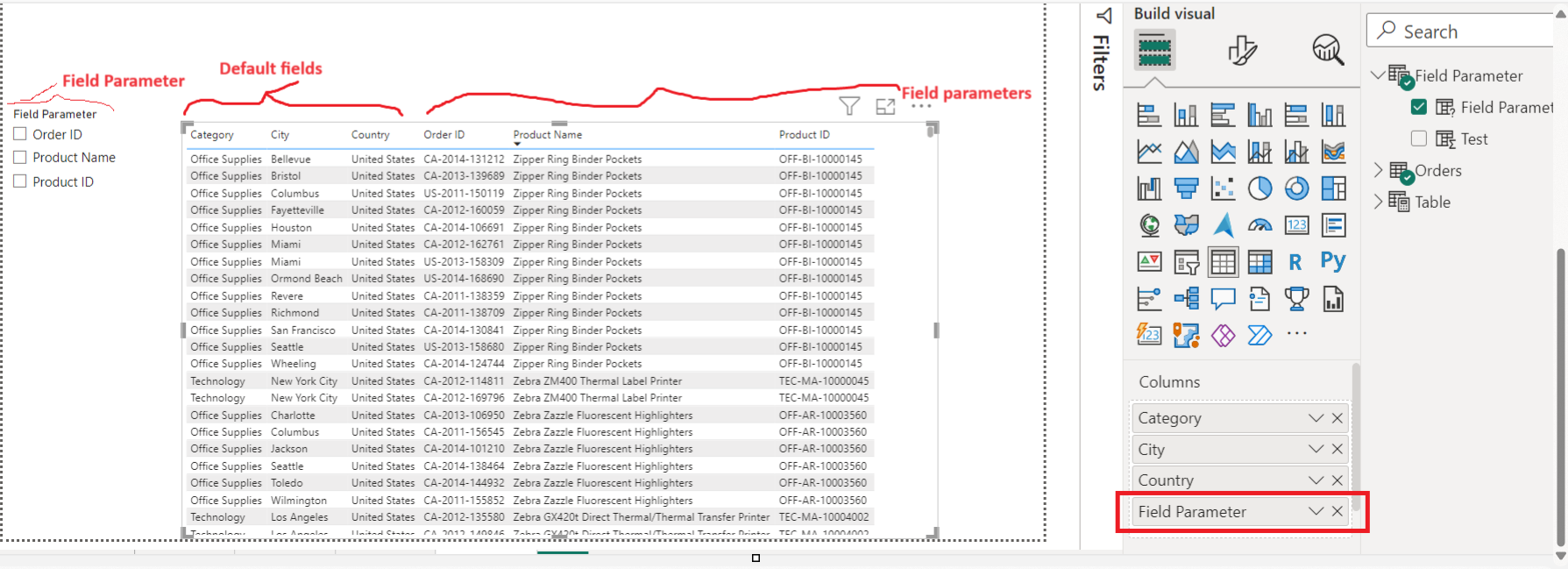Select the Azure map visual
The height and width of the screenshot is (569, 1568).
point(1223,225)
